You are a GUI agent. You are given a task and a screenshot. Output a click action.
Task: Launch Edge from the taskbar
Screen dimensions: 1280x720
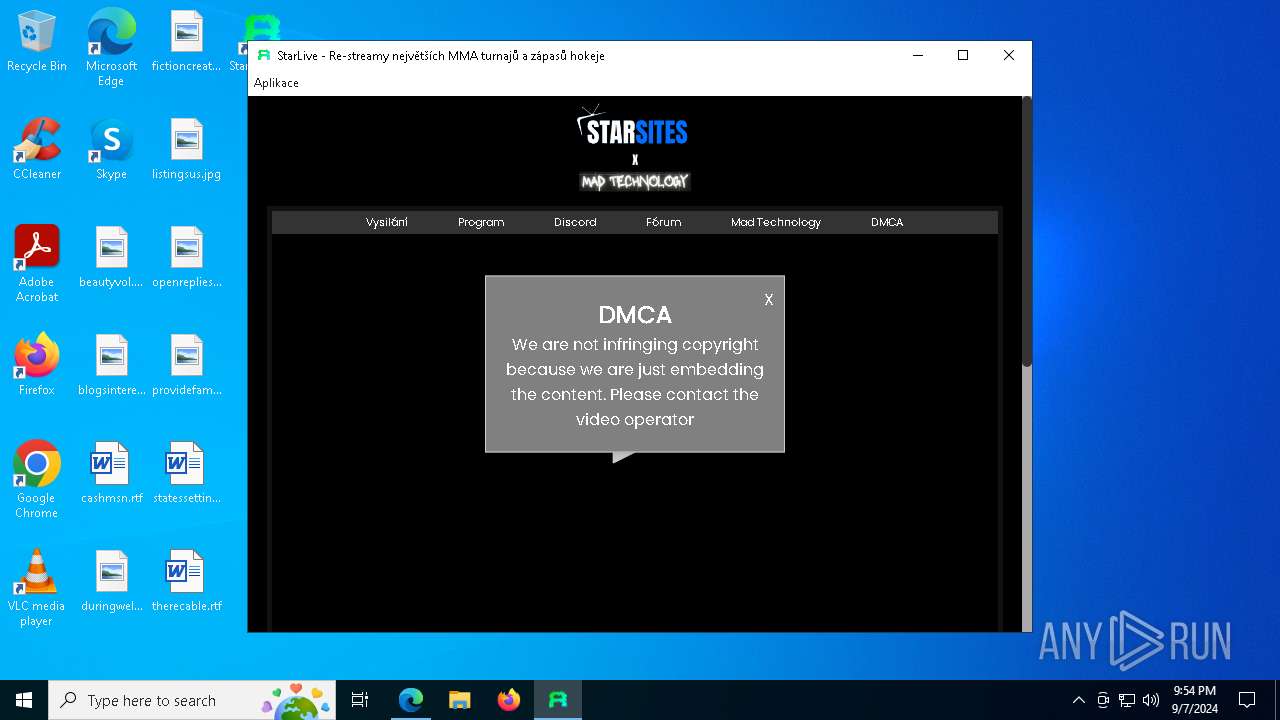[x=411, y=700]
